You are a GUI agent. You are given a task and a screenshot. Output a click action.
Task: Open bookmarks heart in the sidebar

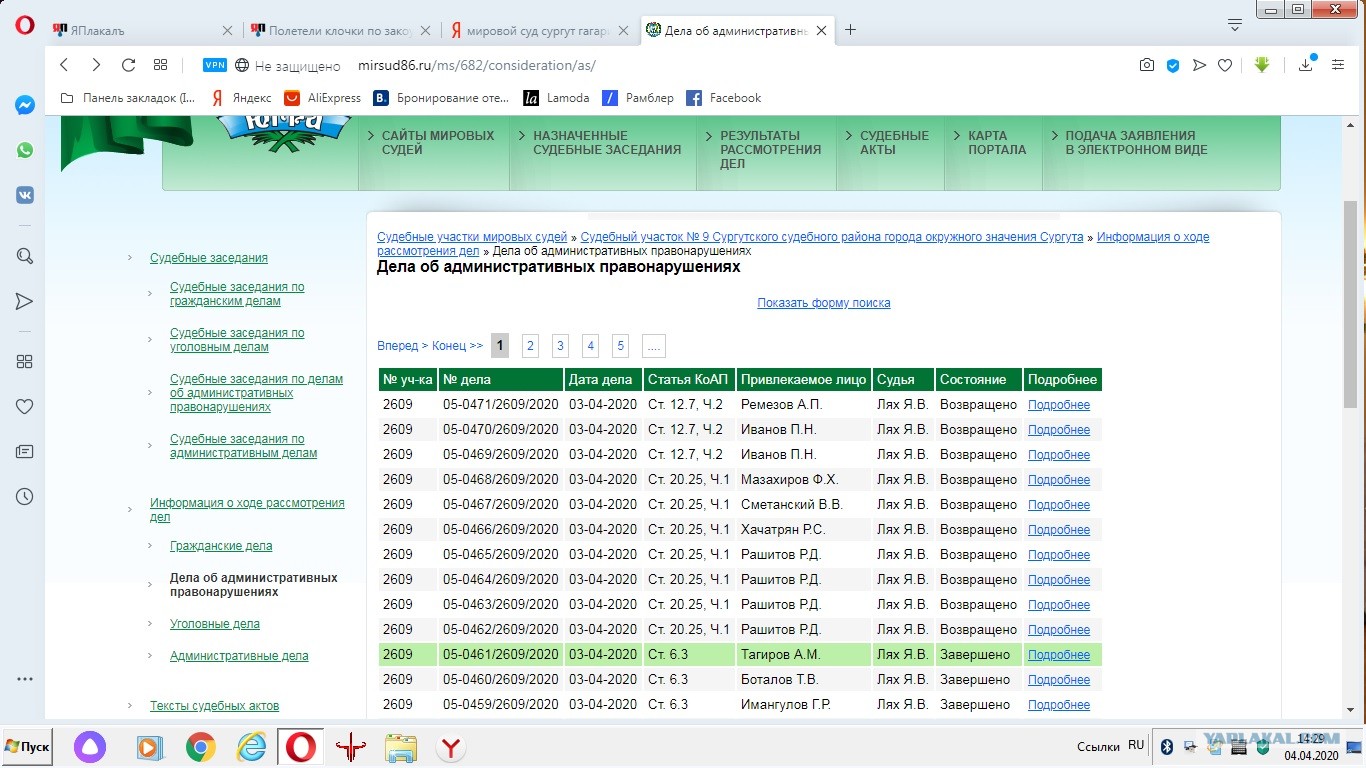click(x=25, y=406)
